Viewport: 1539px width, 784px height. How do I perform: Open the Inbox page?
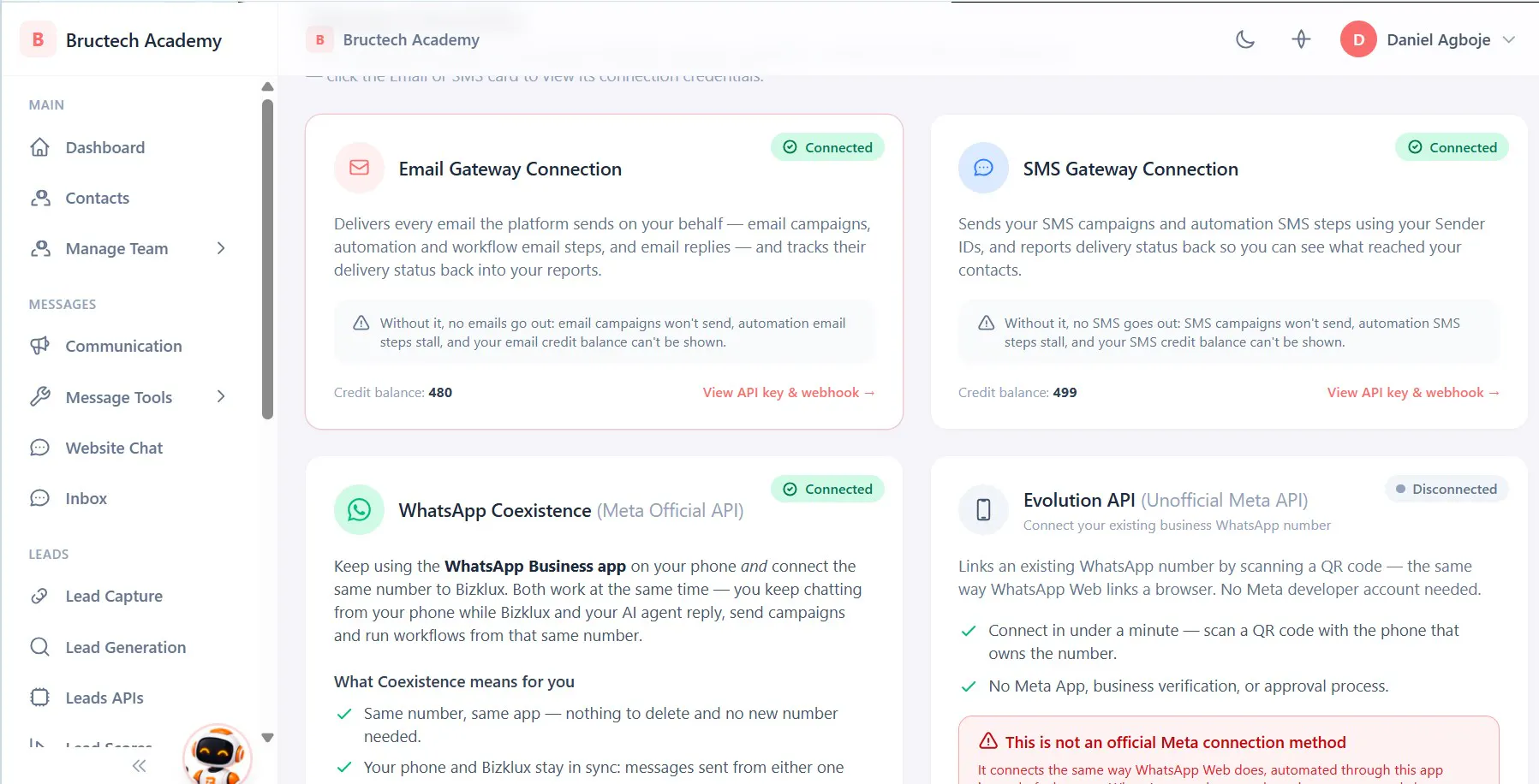86,498
